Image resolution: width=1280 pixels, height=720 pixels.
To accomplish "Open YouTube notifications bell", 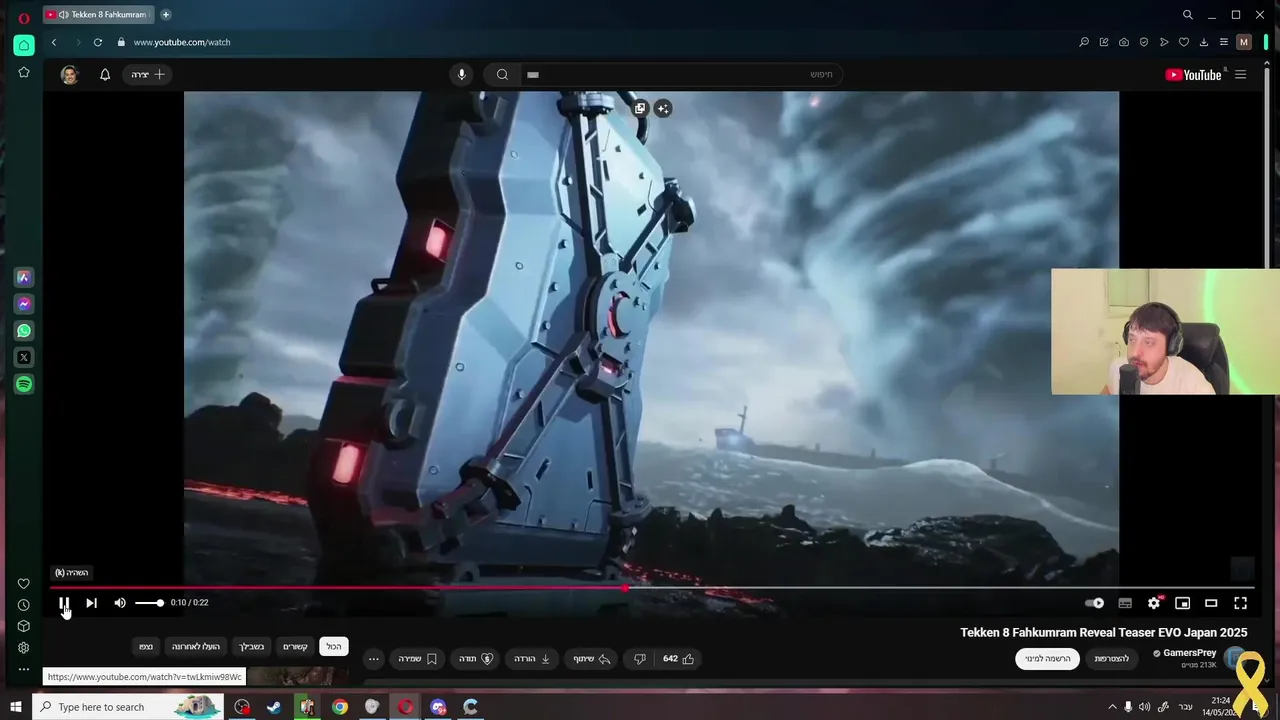I will point(105,75).
